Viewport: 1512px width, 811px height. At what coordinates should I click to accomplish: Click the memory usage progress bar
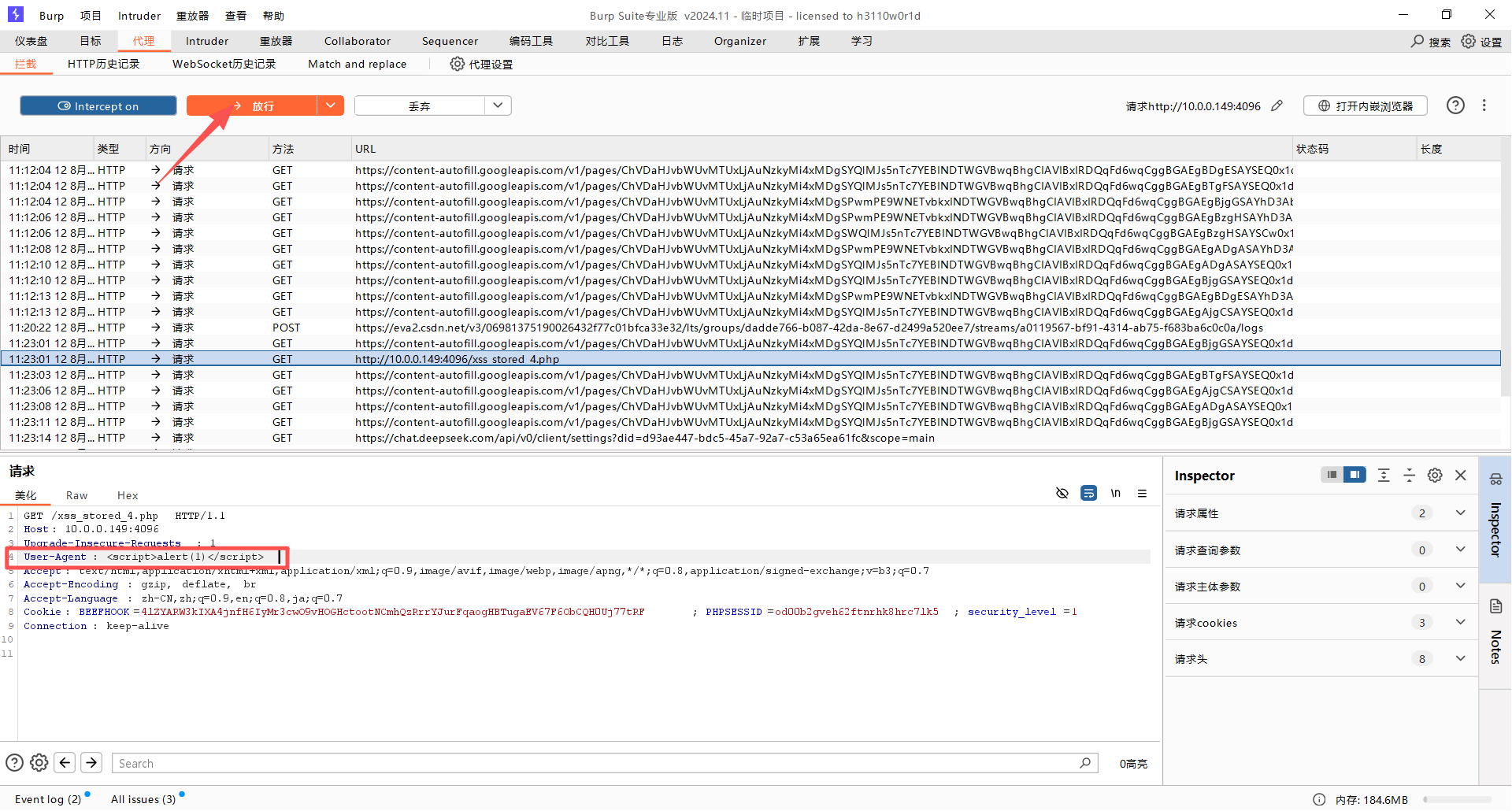(x=1457, y=799)
